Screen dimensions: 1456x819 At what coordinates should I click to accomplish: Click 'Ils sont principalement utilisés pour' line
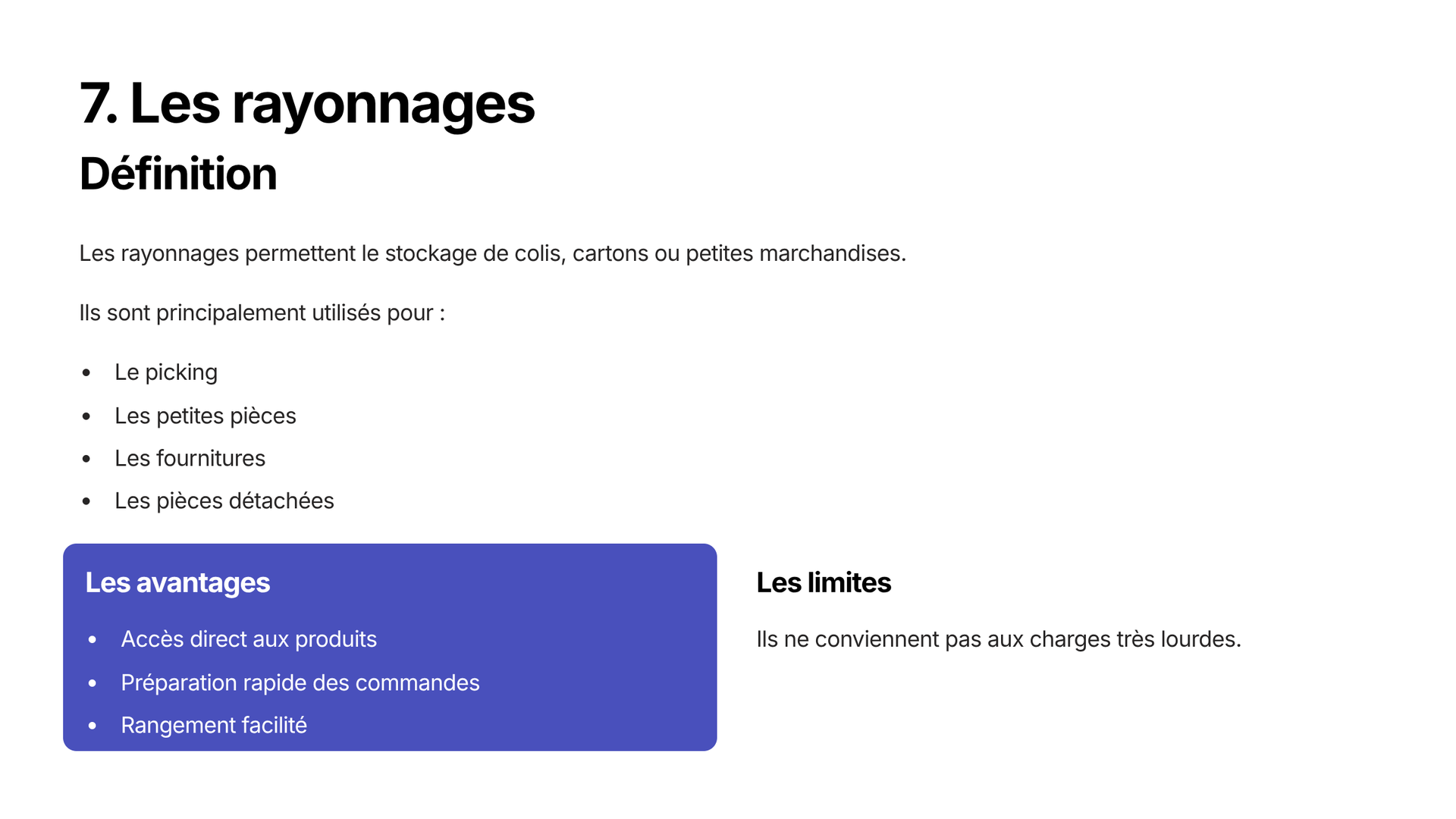click(x=262, y=313)
